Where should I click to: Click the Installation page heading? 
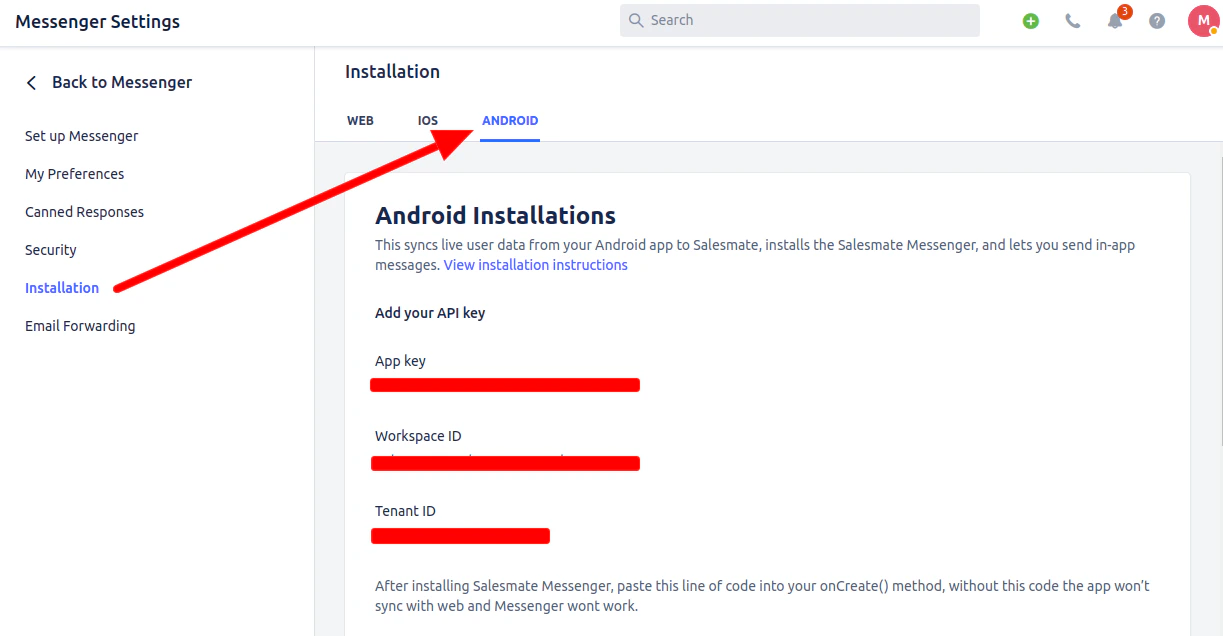(x=392, y=72)
